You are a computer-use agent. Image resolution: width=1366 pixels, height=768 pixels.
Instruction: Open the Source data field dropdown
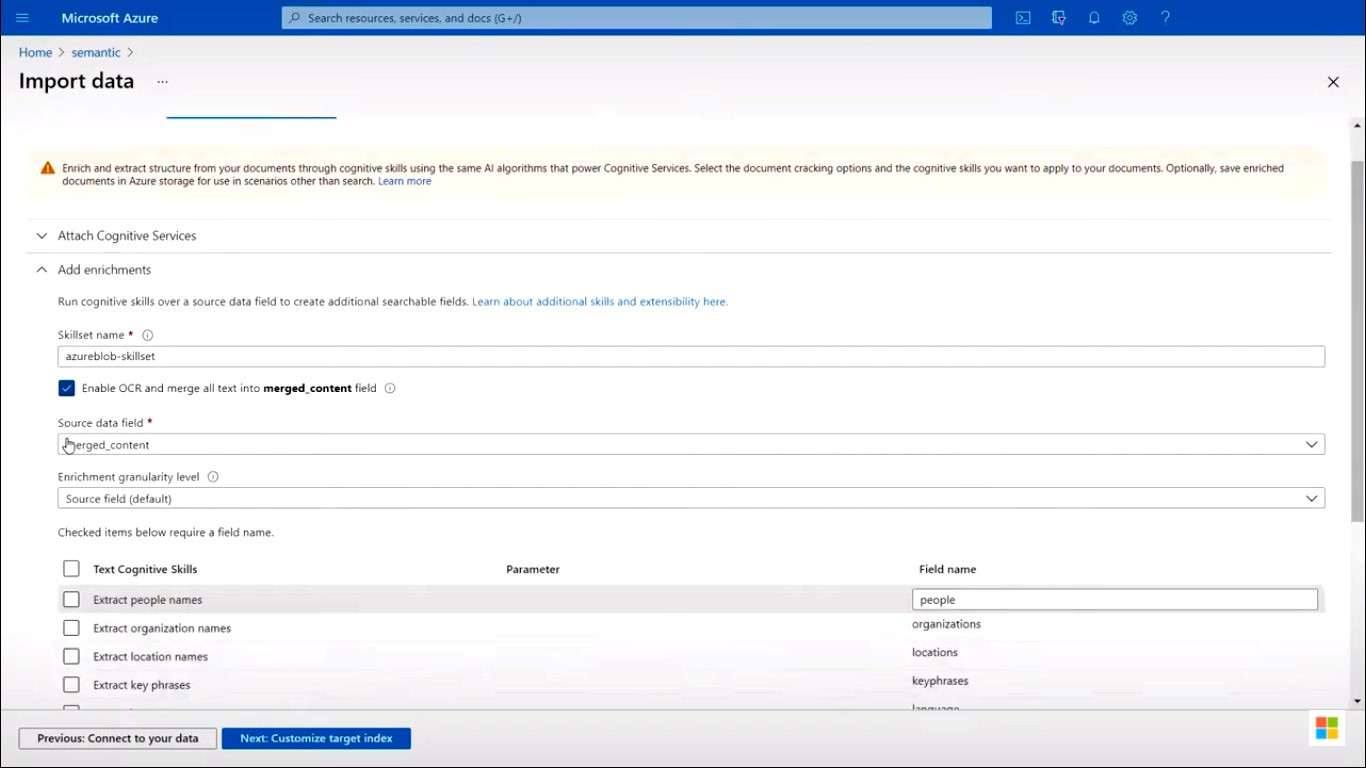pyautogui.click(x=691, y=444)
